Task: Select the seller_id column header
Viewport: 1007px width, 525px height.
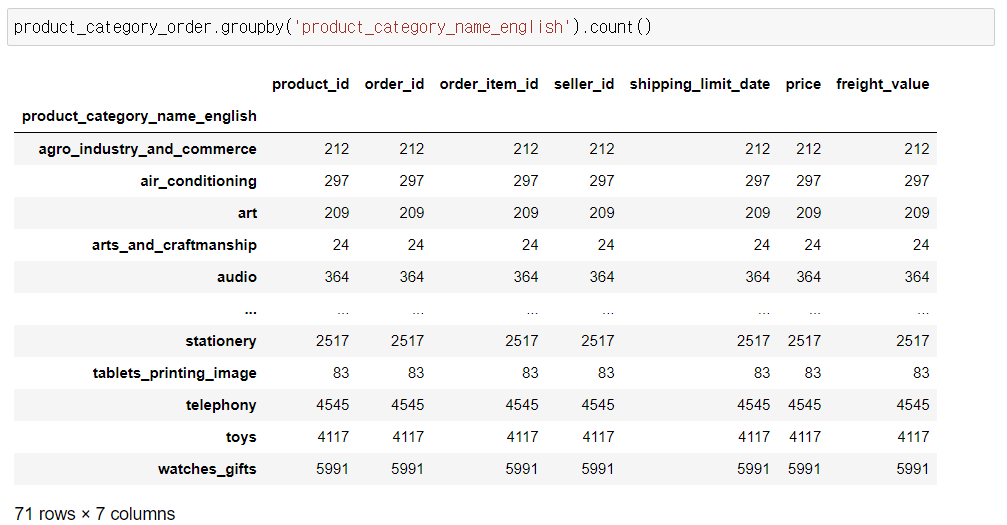Action: pyautogui.click(x=584, y=84)
